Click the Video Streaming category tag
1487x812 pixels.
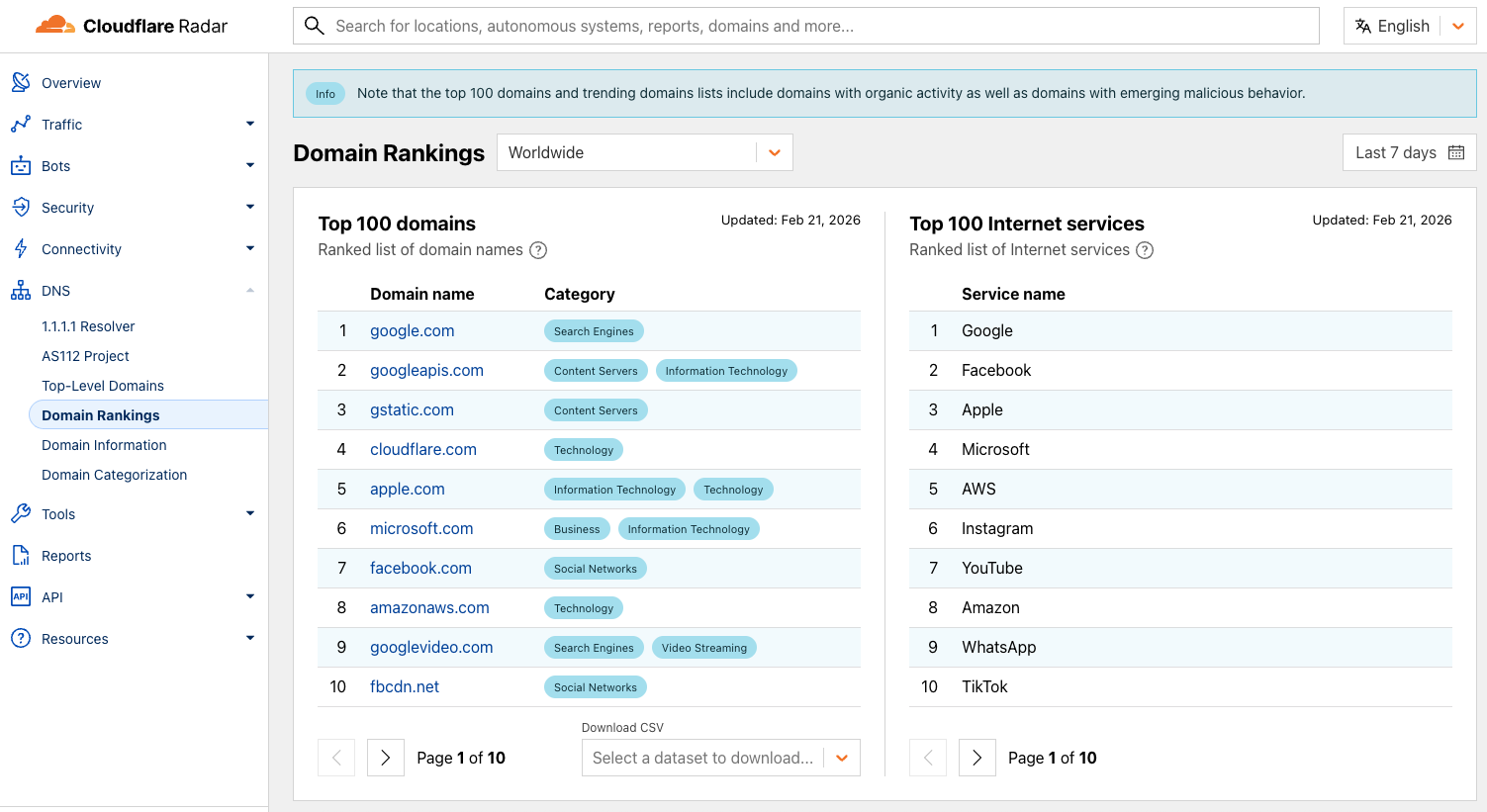pyautogui.click(x=704, y=648)
